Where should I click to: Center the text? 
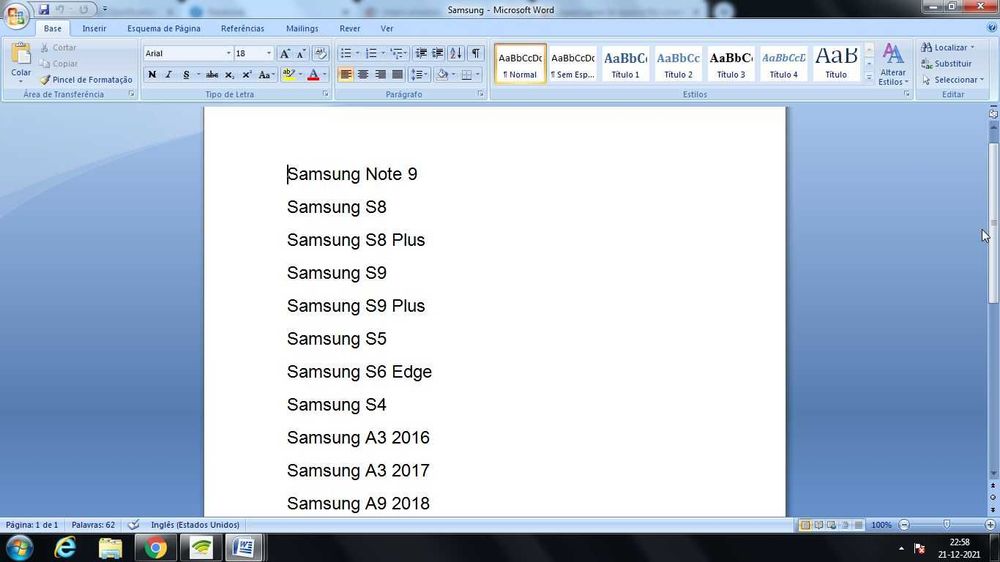coord(363,75)
